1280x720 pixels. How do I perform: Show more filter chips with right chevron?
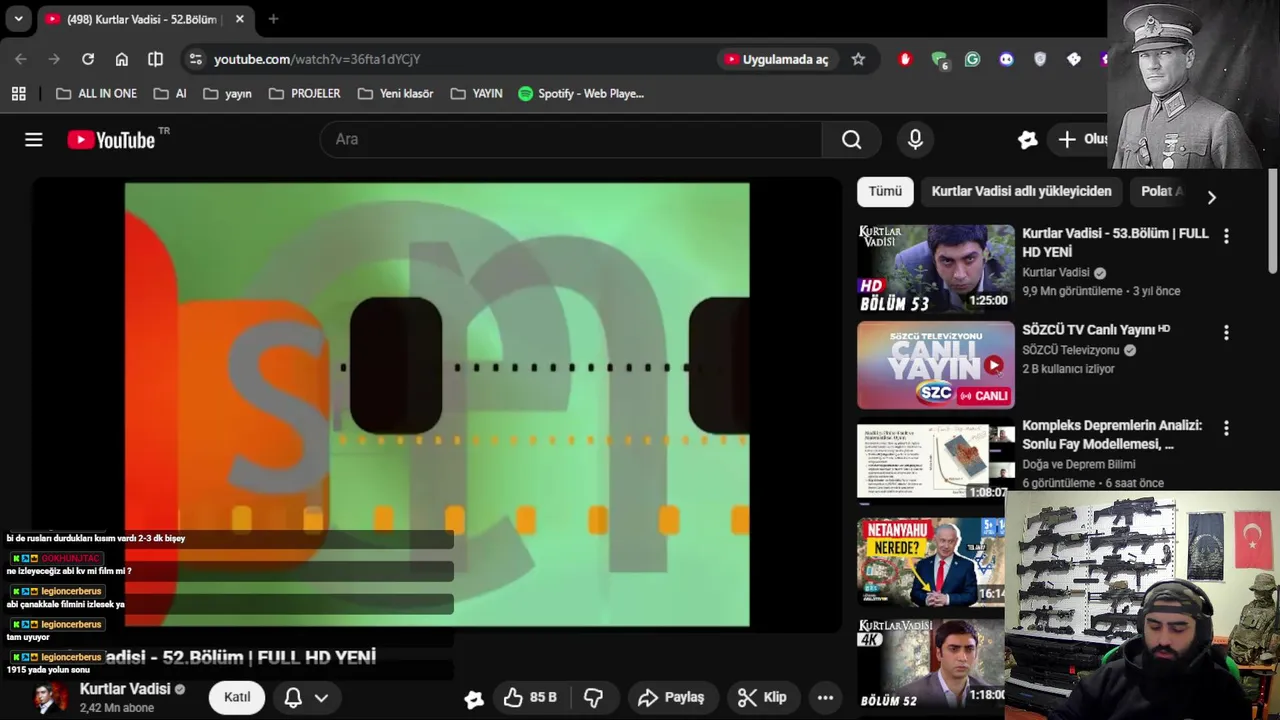tap(1211, 197)
